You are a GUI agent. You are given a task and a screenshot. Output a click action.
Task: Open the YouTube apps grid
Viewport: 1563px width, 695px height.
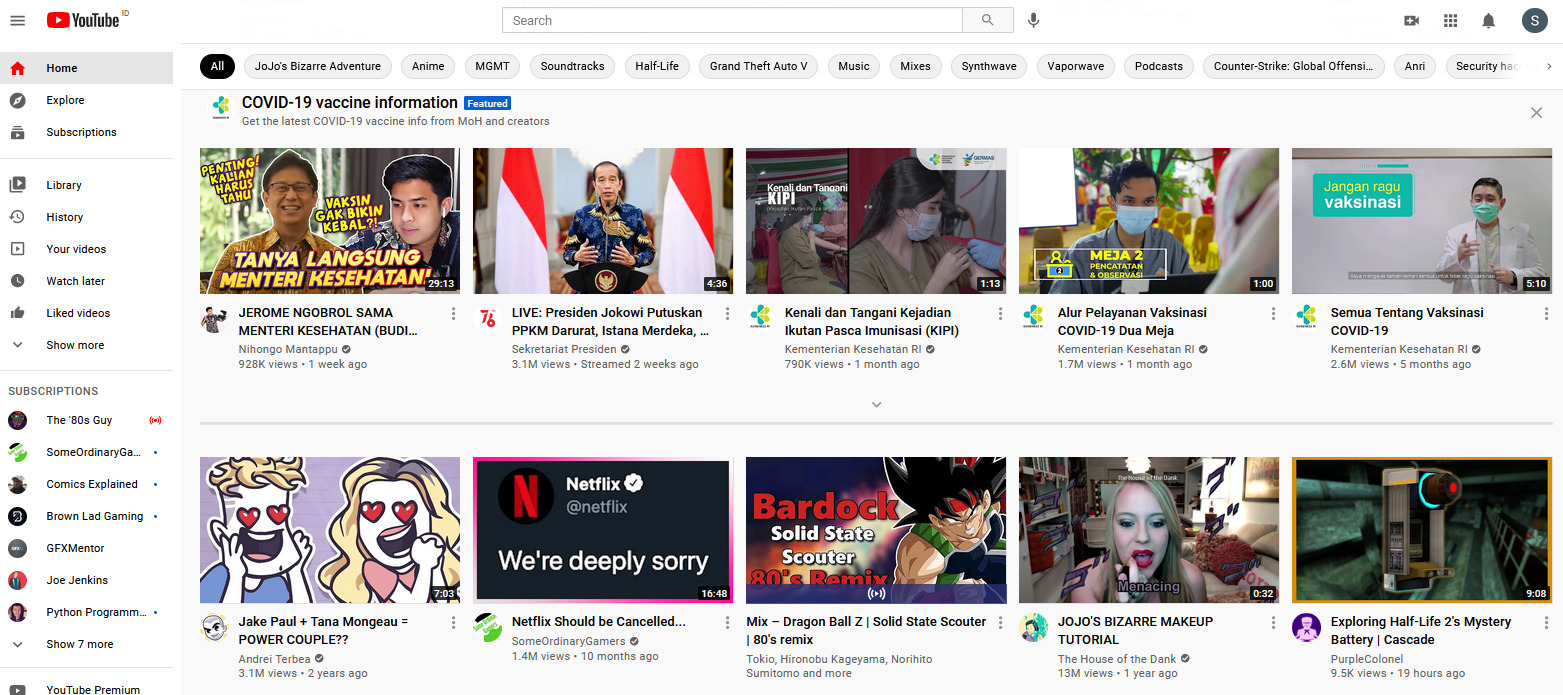coord(1450,20)
